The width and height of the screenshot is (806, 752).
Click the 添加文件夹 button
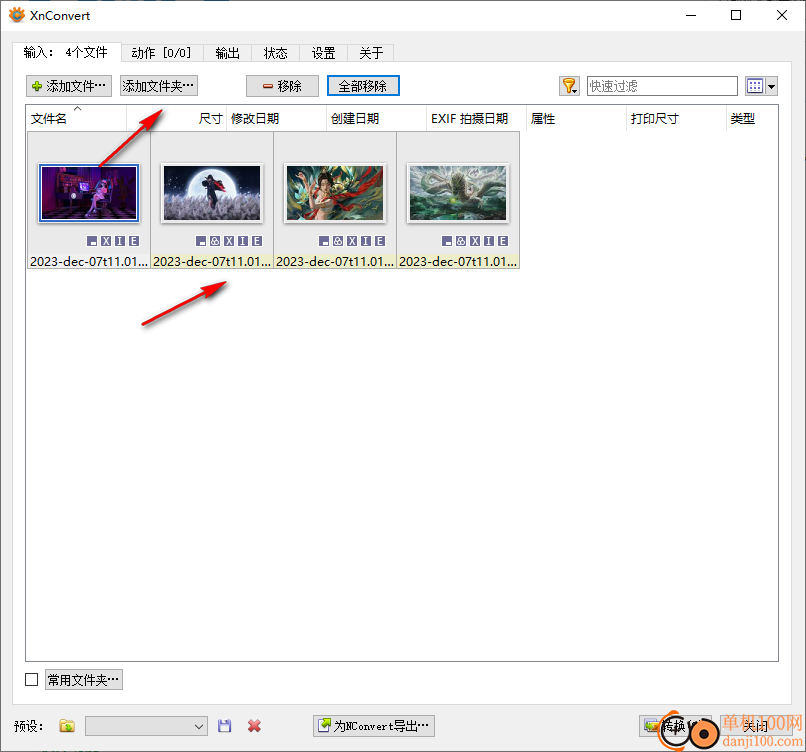[x=159, y=86]
